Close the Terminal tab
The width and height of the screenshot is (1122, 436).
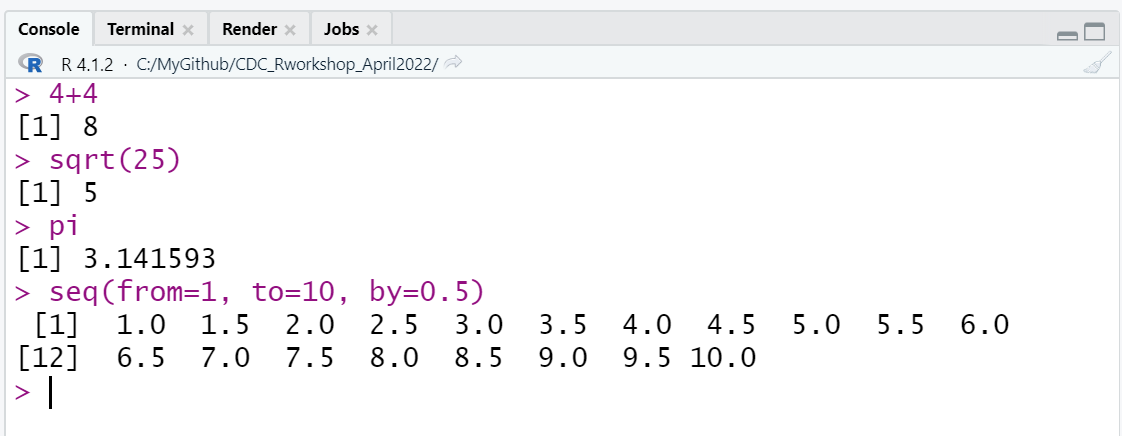tap(188, 30)
